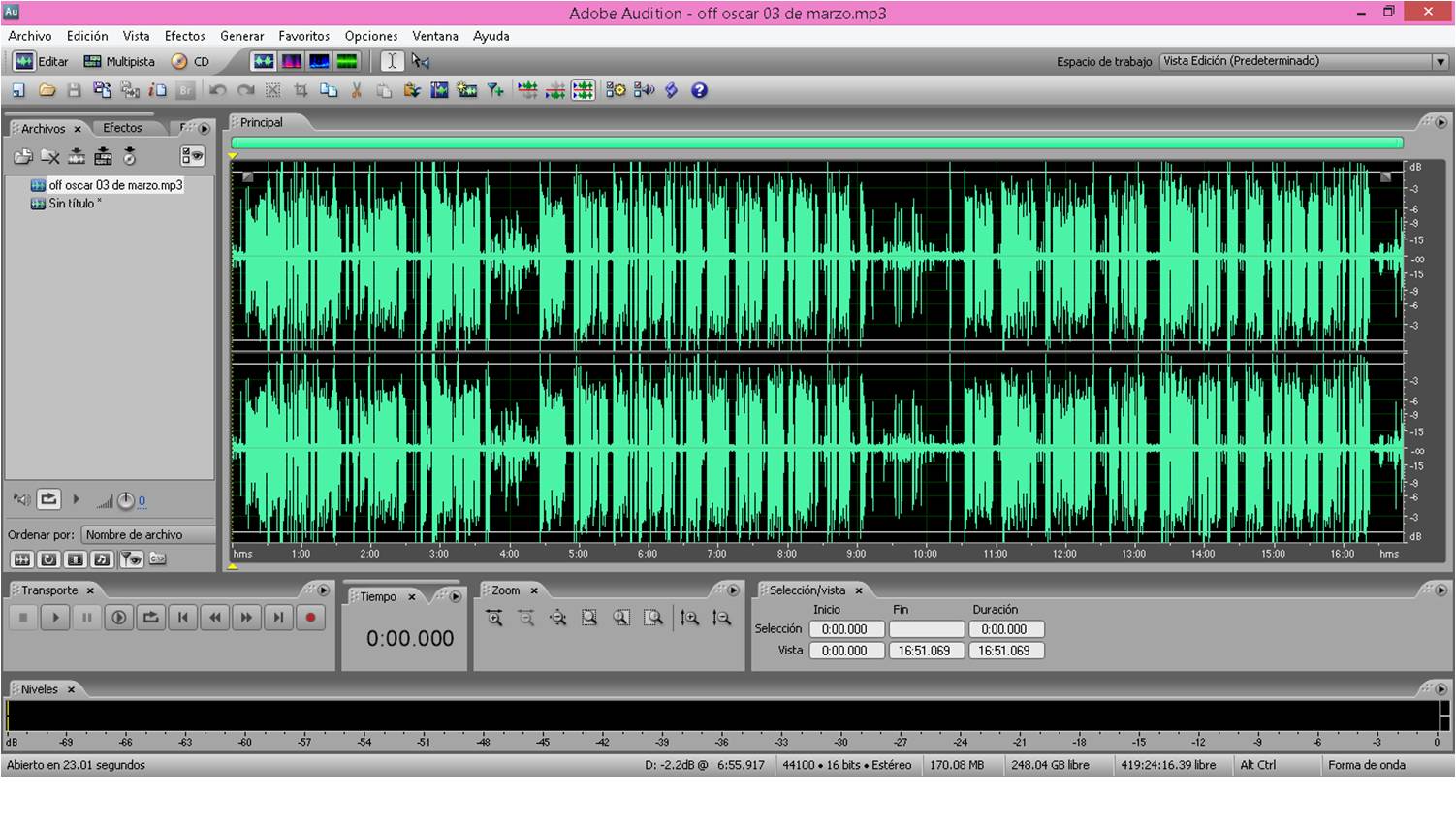The width and height of the screenshot is (1456, 829).
Task: Open Principal panel options menu arrow
Action: coord(1442,123)
